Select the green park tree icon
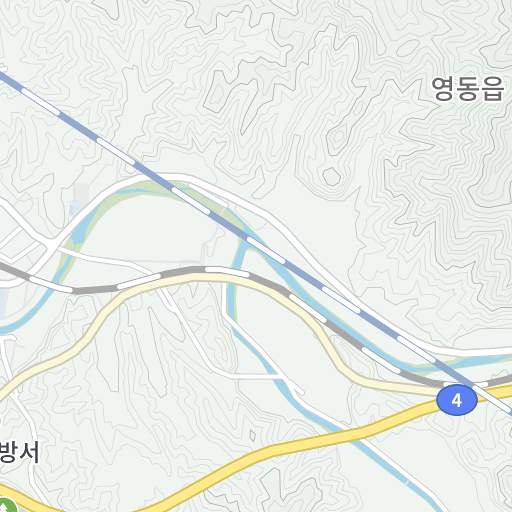 7,505
